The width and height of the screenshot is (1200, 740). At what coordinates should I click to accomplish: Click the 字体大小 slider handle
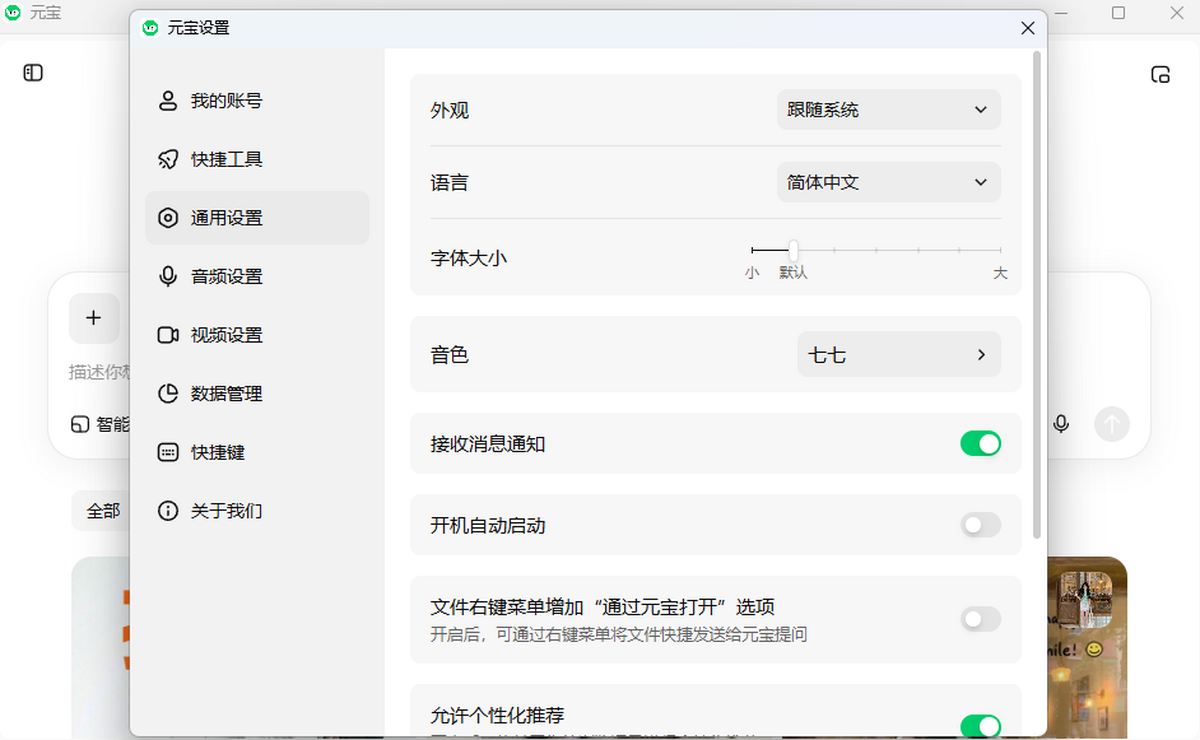click(793, 250)
